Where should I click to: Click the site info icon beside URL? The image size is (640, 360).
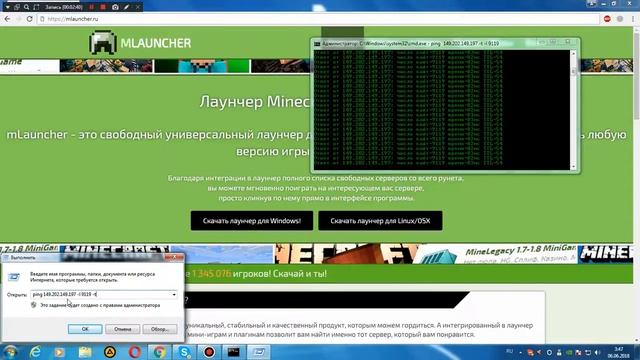coord(42,19)
